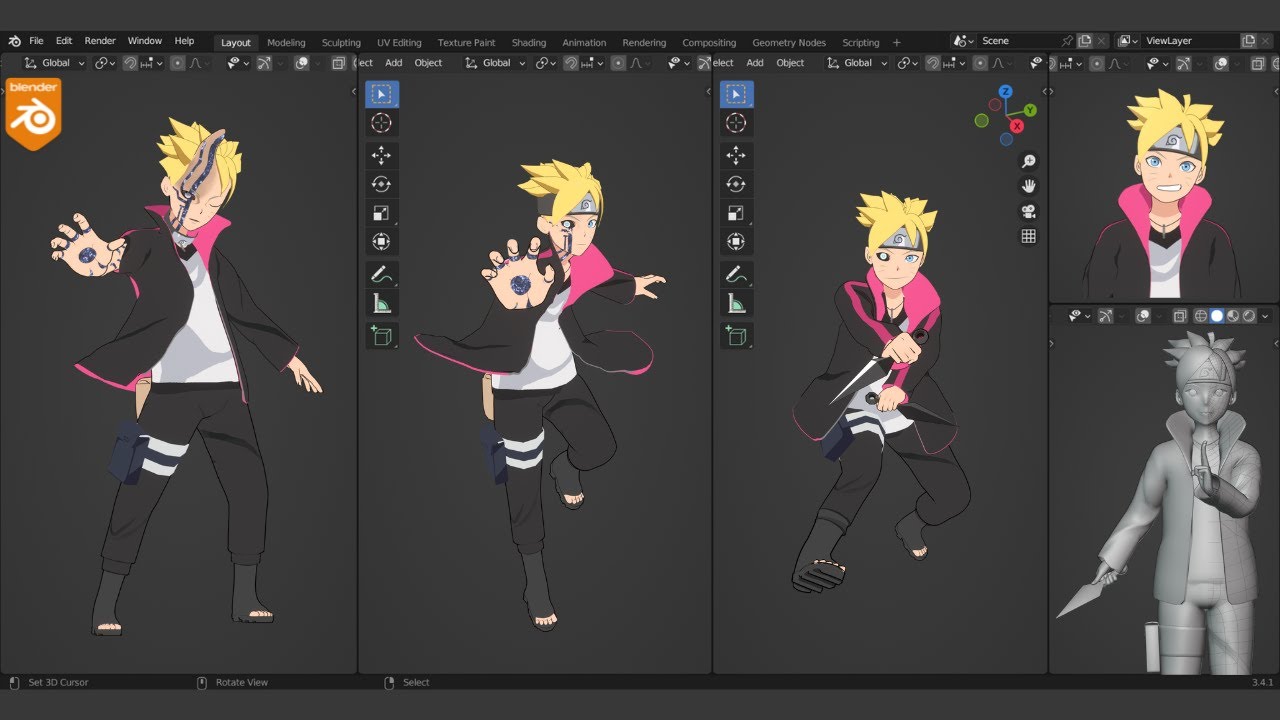Image resolution: width=1280 pixels, height=720 pixels.
Task: Open Object menu in the third viewport
Action: point(790,63)
